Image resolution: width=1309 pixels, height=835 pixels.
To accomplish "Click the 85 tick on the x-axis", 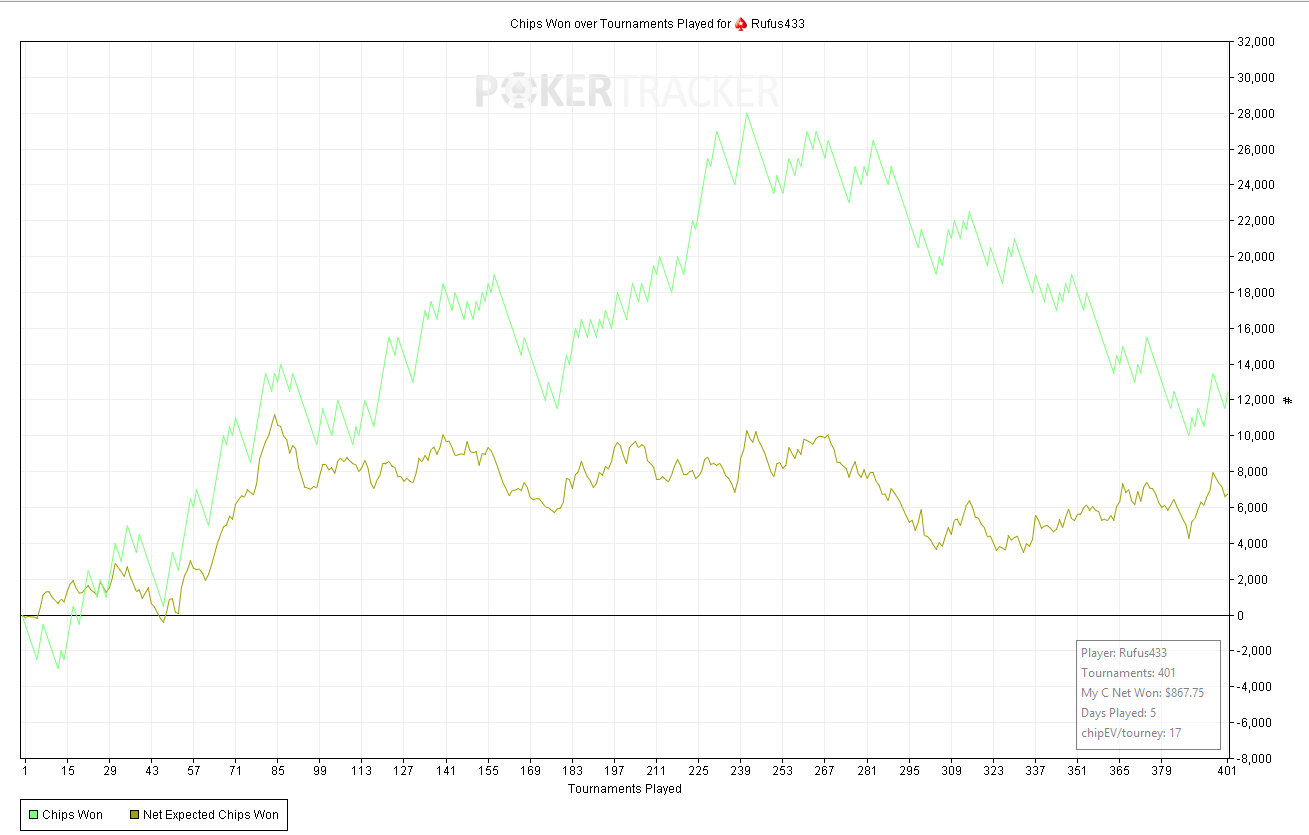I will coord(278,772).
